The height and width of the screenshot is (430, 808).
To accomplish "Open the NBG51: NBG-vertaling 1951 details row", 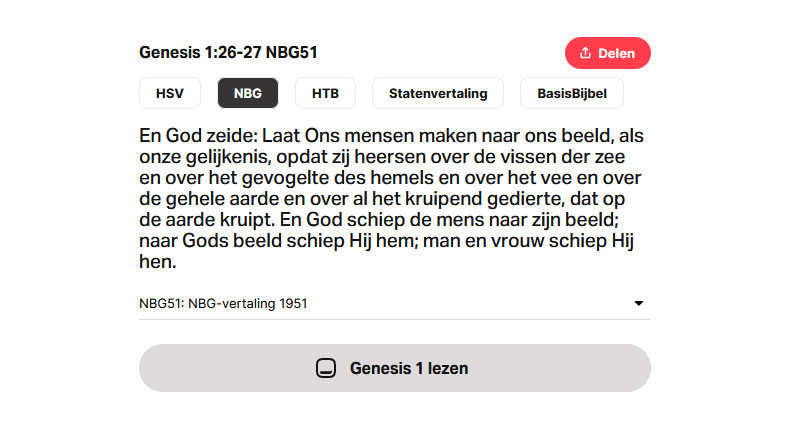I will [x=395, y=303].
